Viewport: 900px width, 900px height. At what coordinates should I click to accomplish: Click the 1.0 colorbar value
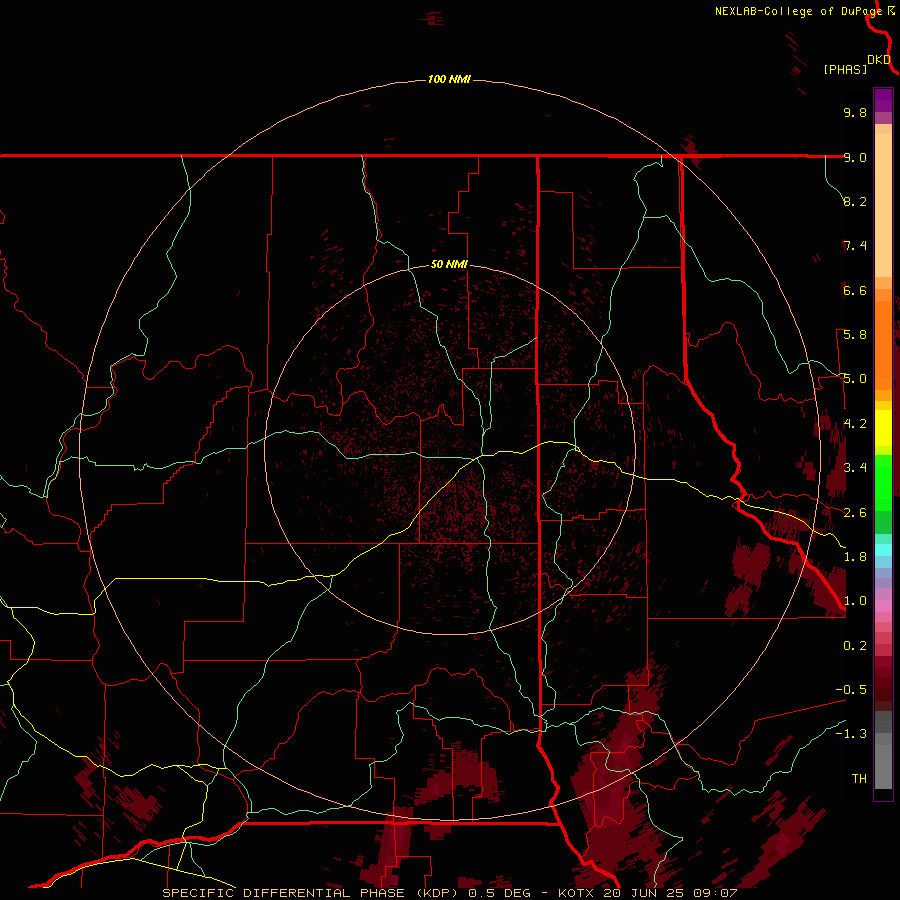855,601
